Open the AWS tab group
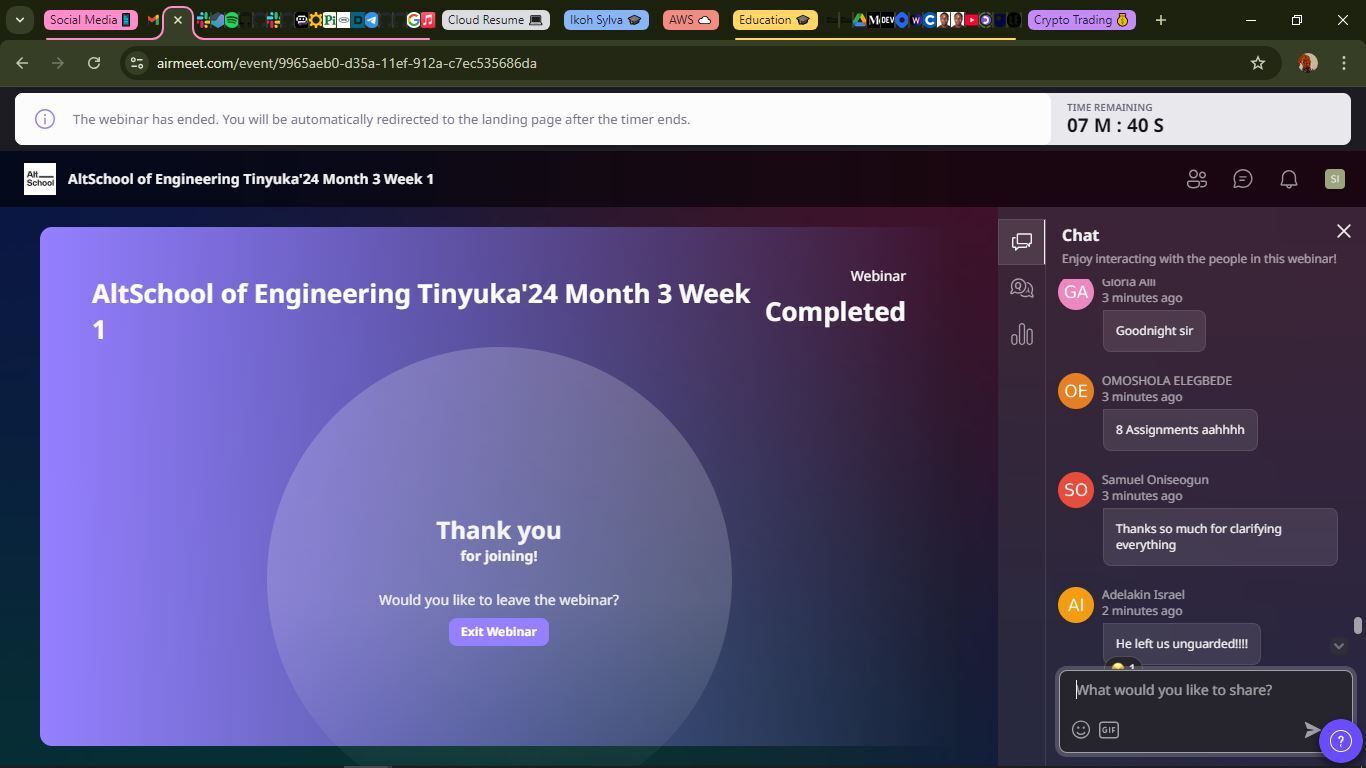This screenshot has height=768, width=1366. (x=690, y=20)
